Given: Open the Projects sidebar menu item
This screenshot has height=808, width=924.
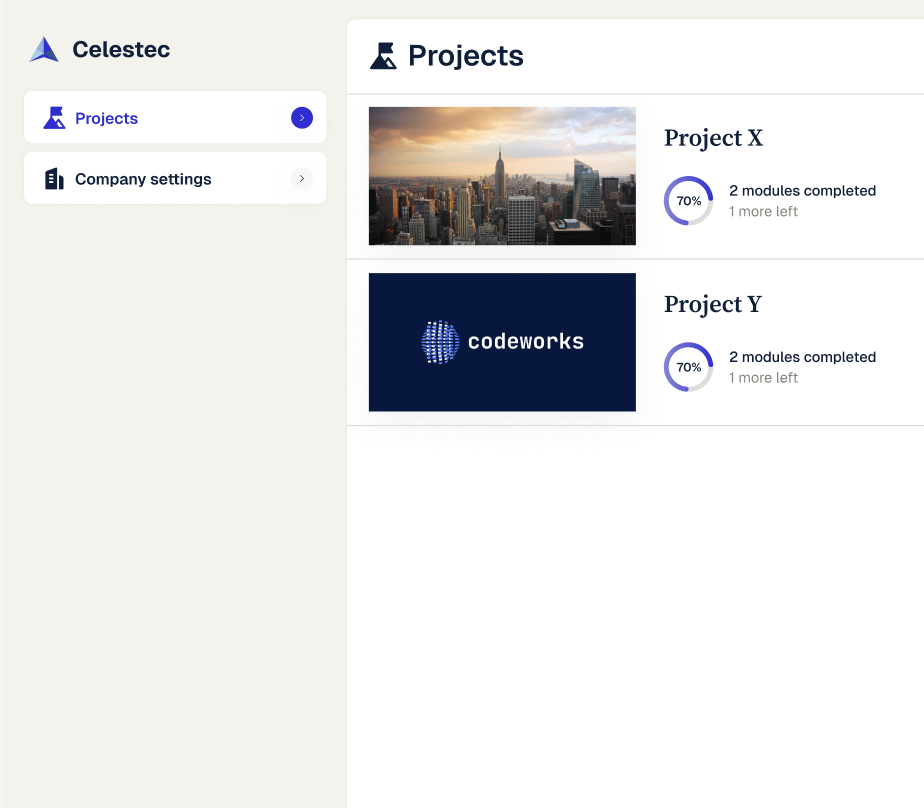Looking at the screenshot, I should [x=175, y=117].
